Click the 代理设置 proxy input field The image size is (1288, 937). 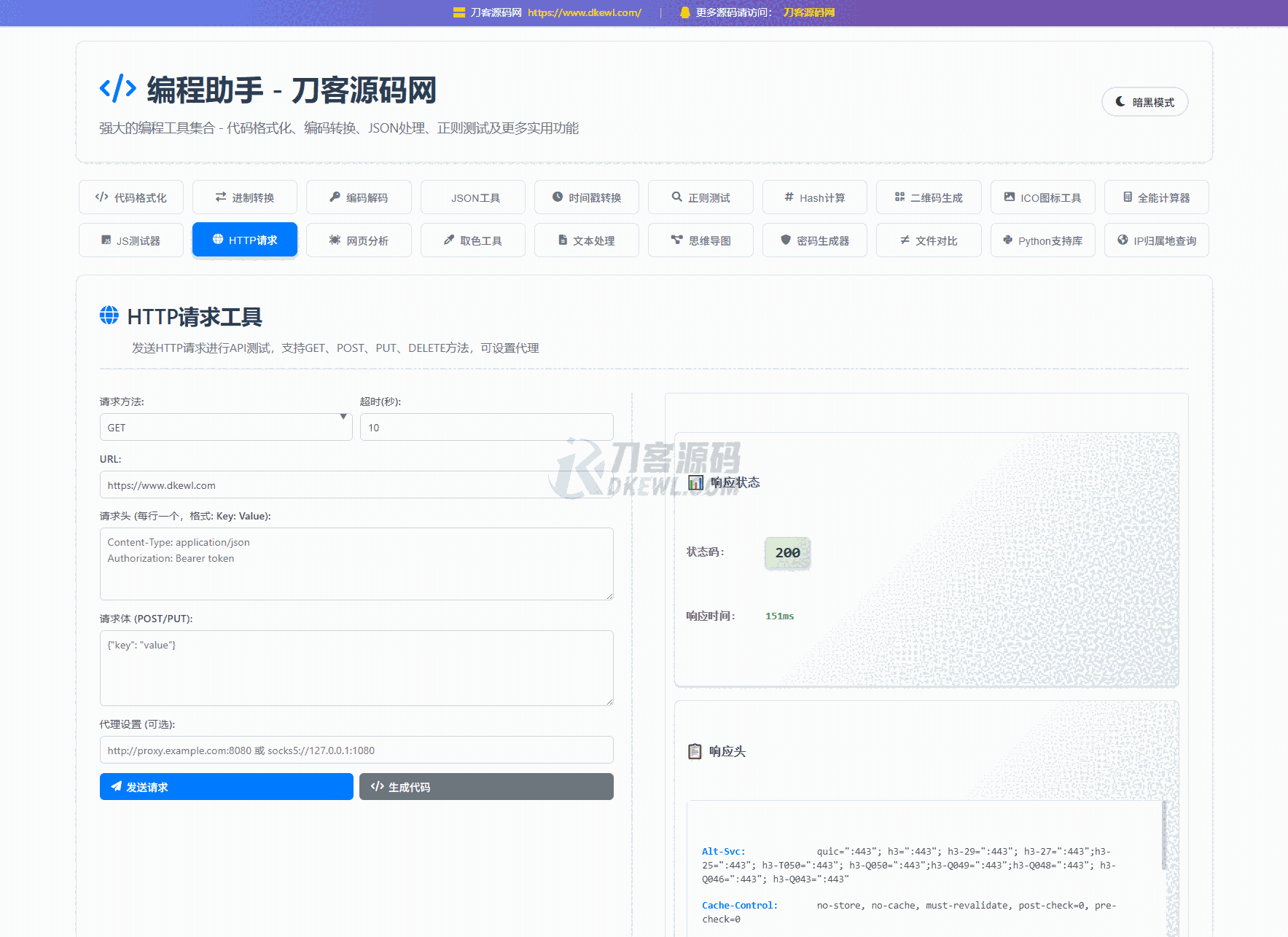tap(356, 750)
